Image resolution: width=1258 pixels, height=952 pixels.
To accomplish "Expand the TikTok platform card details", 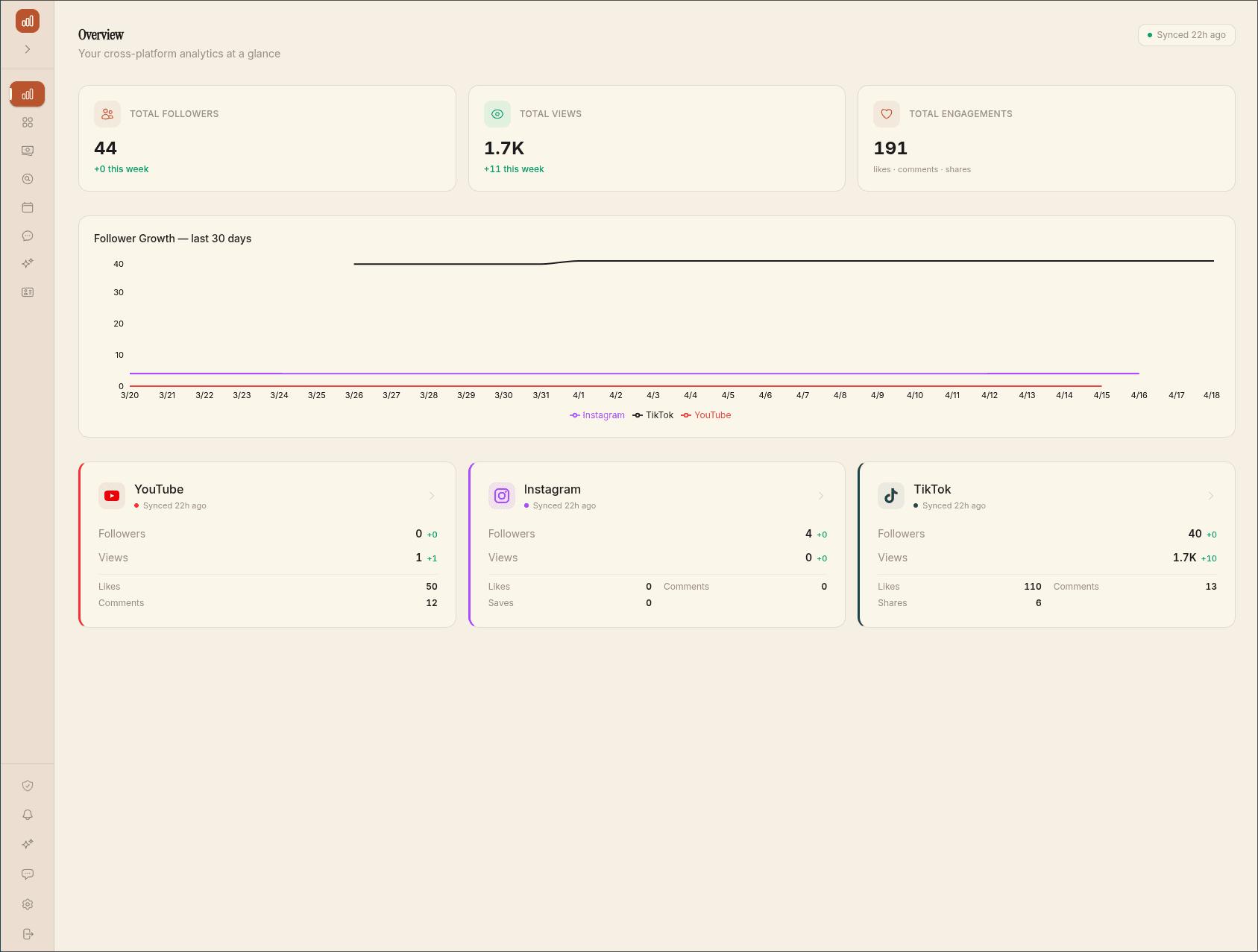I will [x=1210, y=496].
